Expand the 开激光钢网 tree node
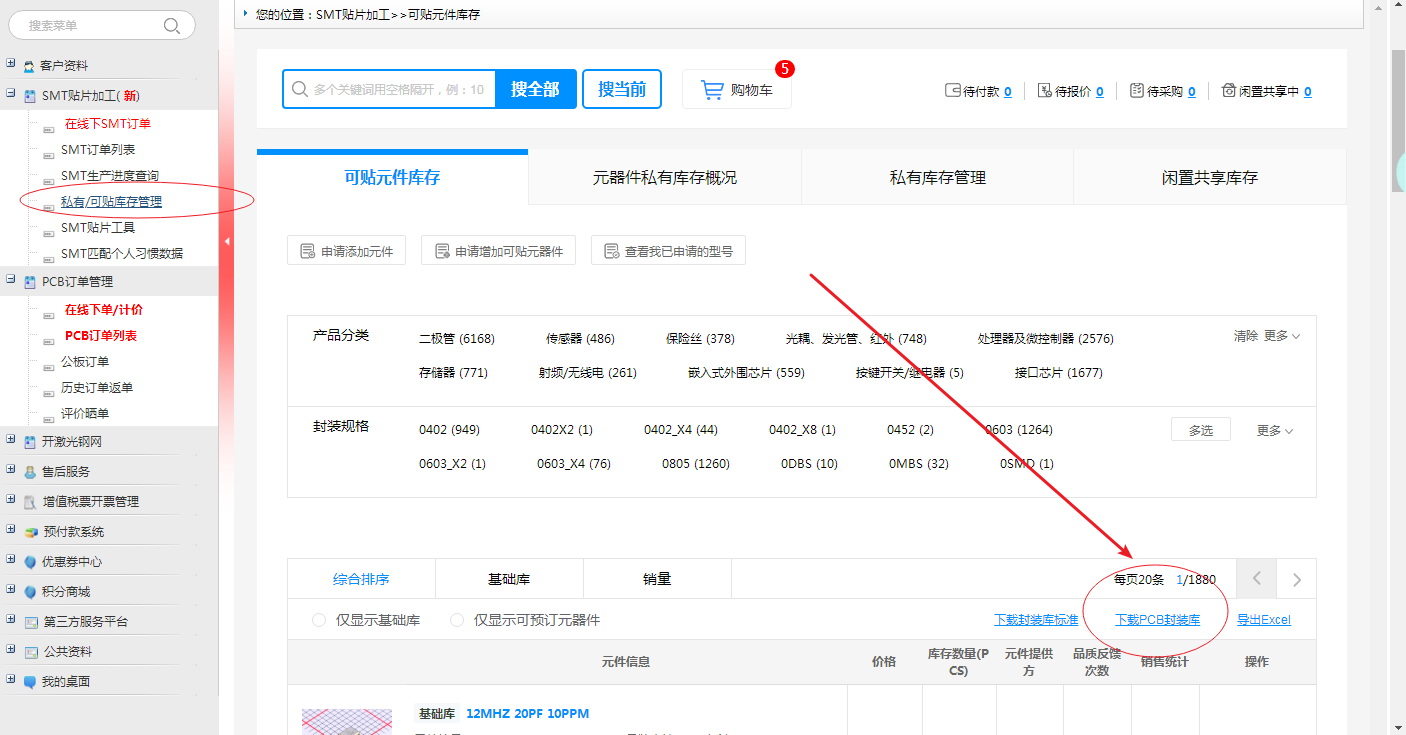 (11, 441)
